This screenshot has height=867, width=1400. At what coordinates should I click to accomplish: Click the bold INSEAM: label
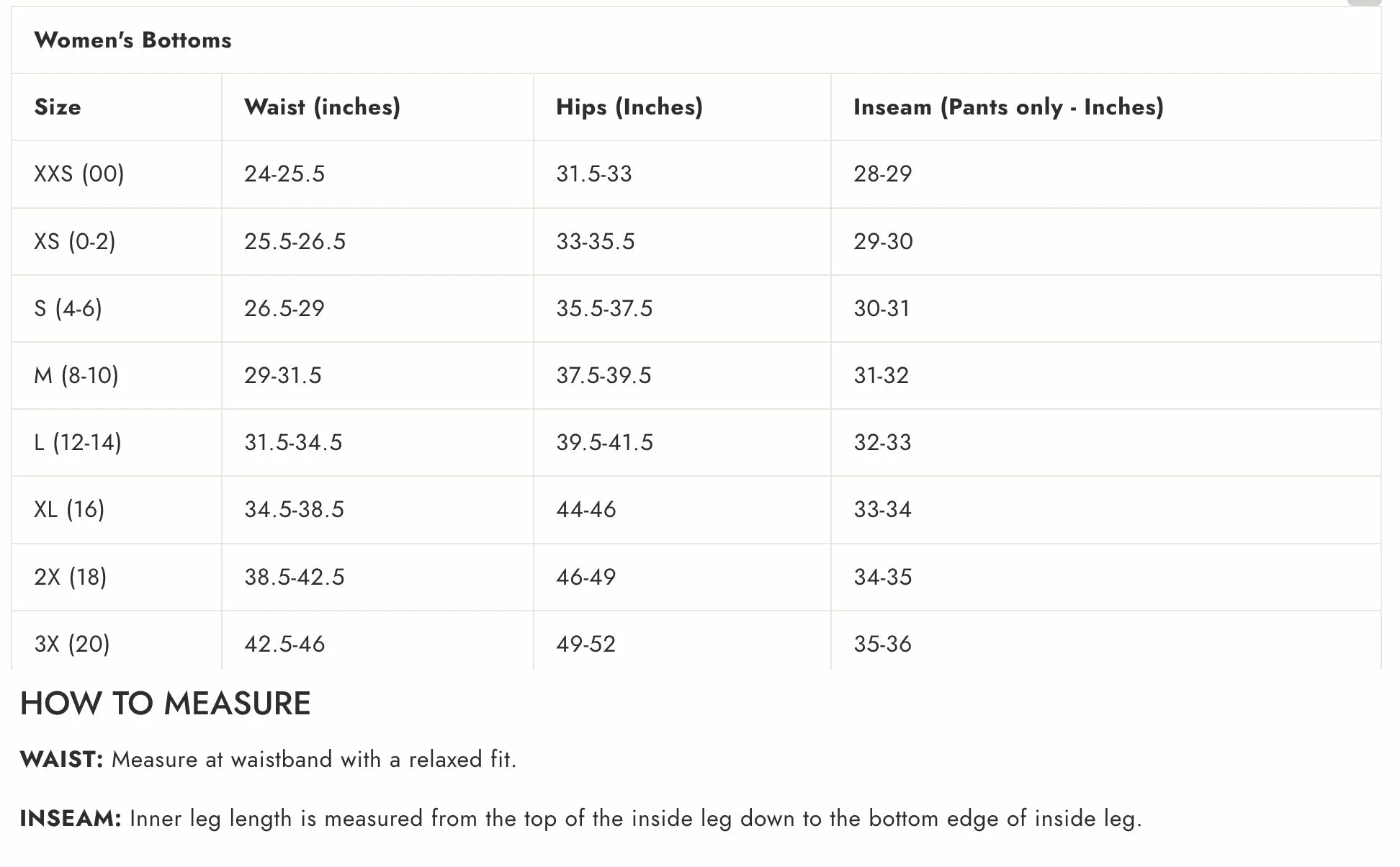click(71, 819)
